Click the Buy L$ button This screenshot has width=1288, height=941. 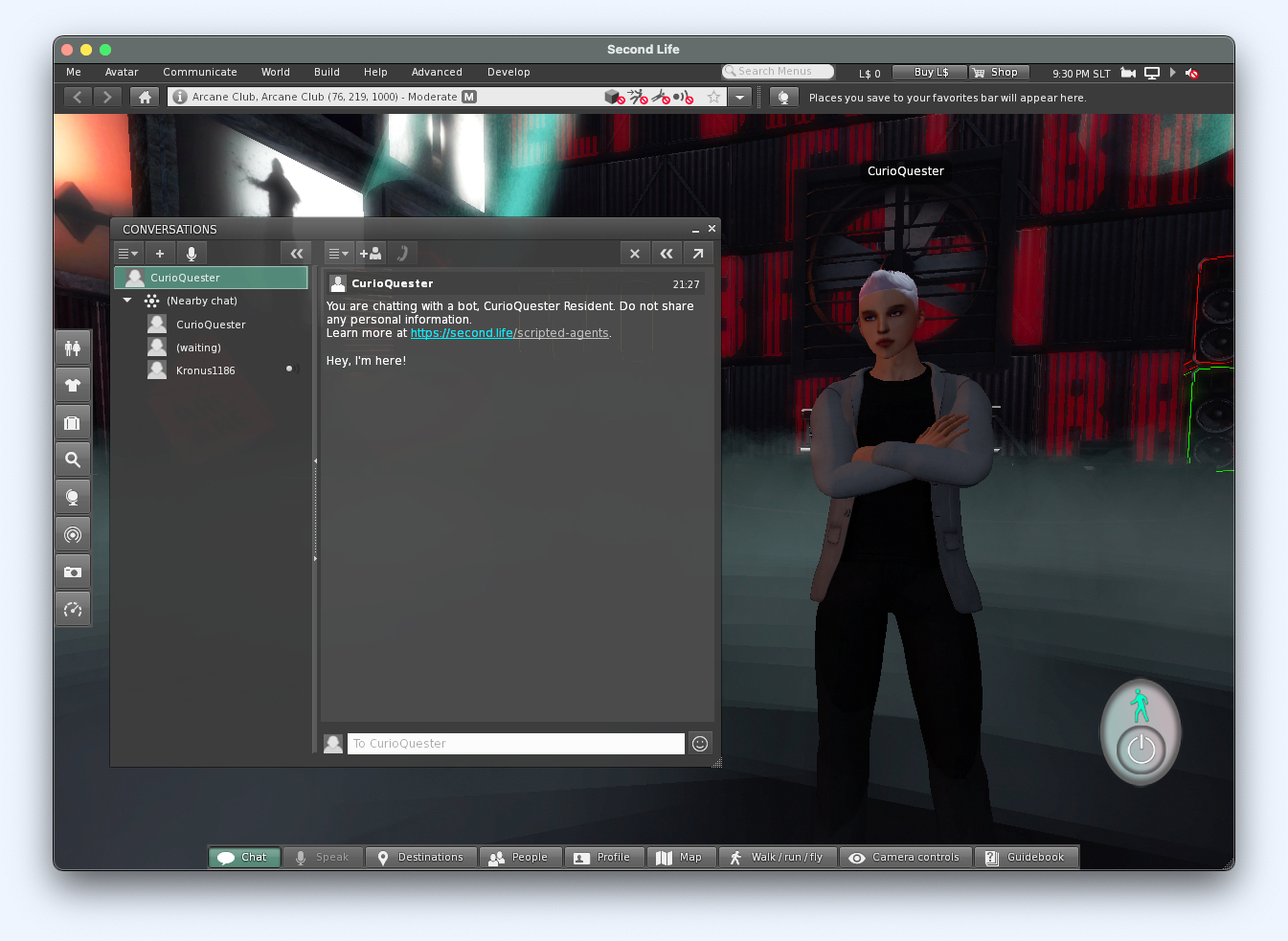[930, 73]
